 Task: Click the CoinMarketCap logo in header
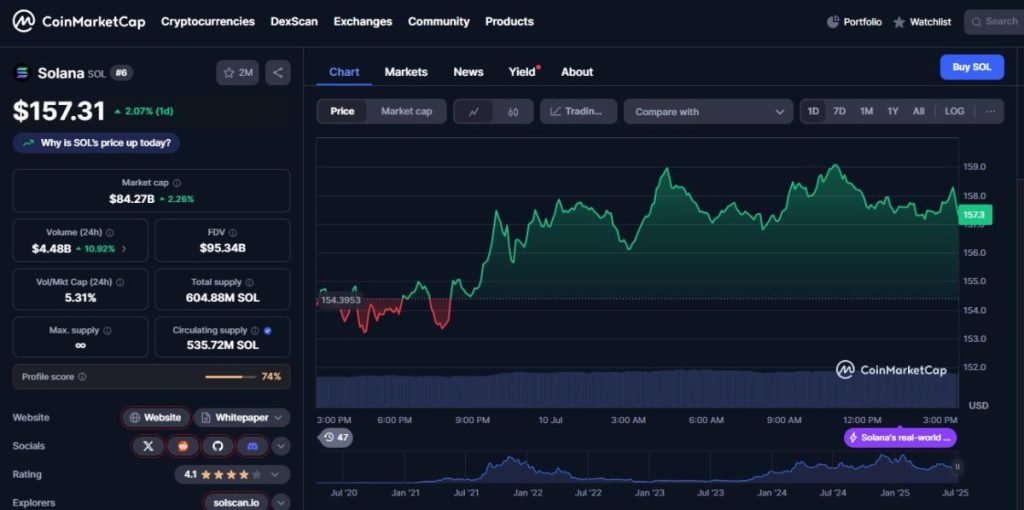pos(79,21)
